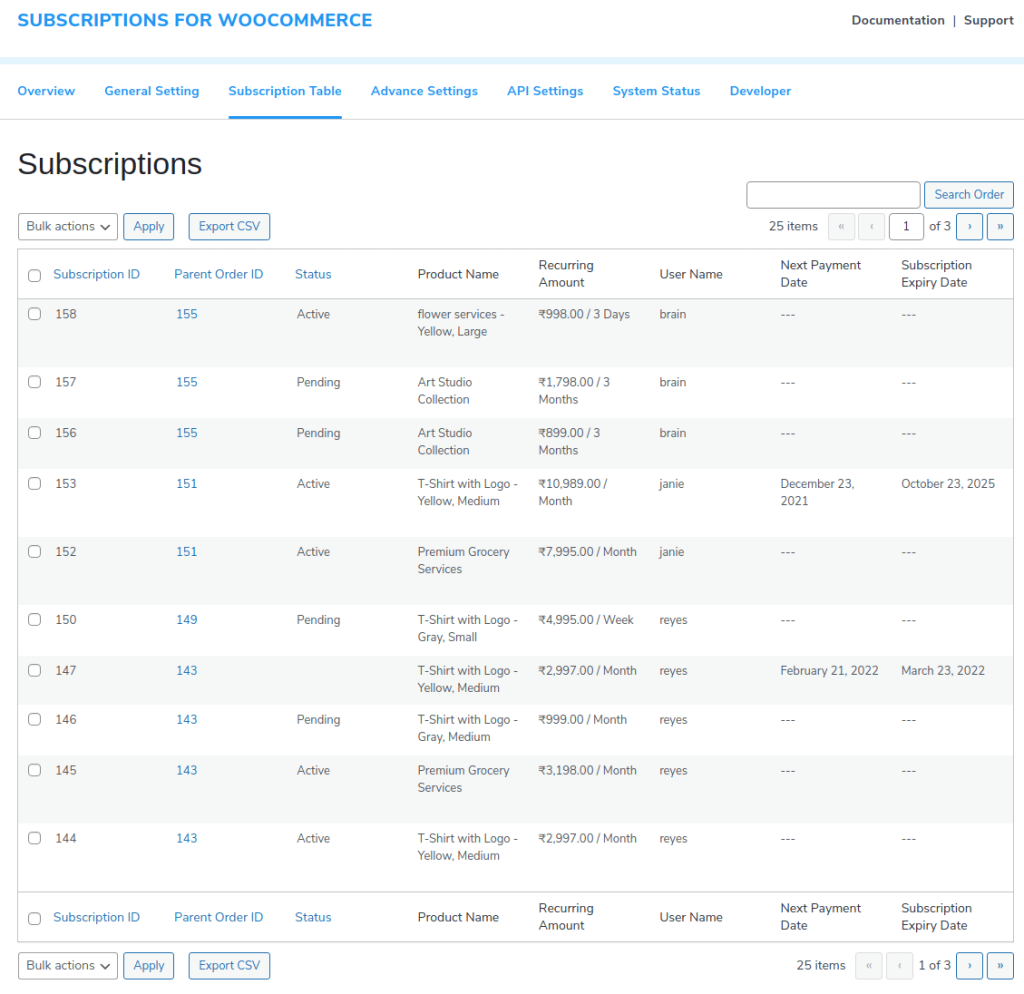This screenshot has height=994, width=1024.
Task: Open the top Bulk actions dropdown
Action: (67, 226)
